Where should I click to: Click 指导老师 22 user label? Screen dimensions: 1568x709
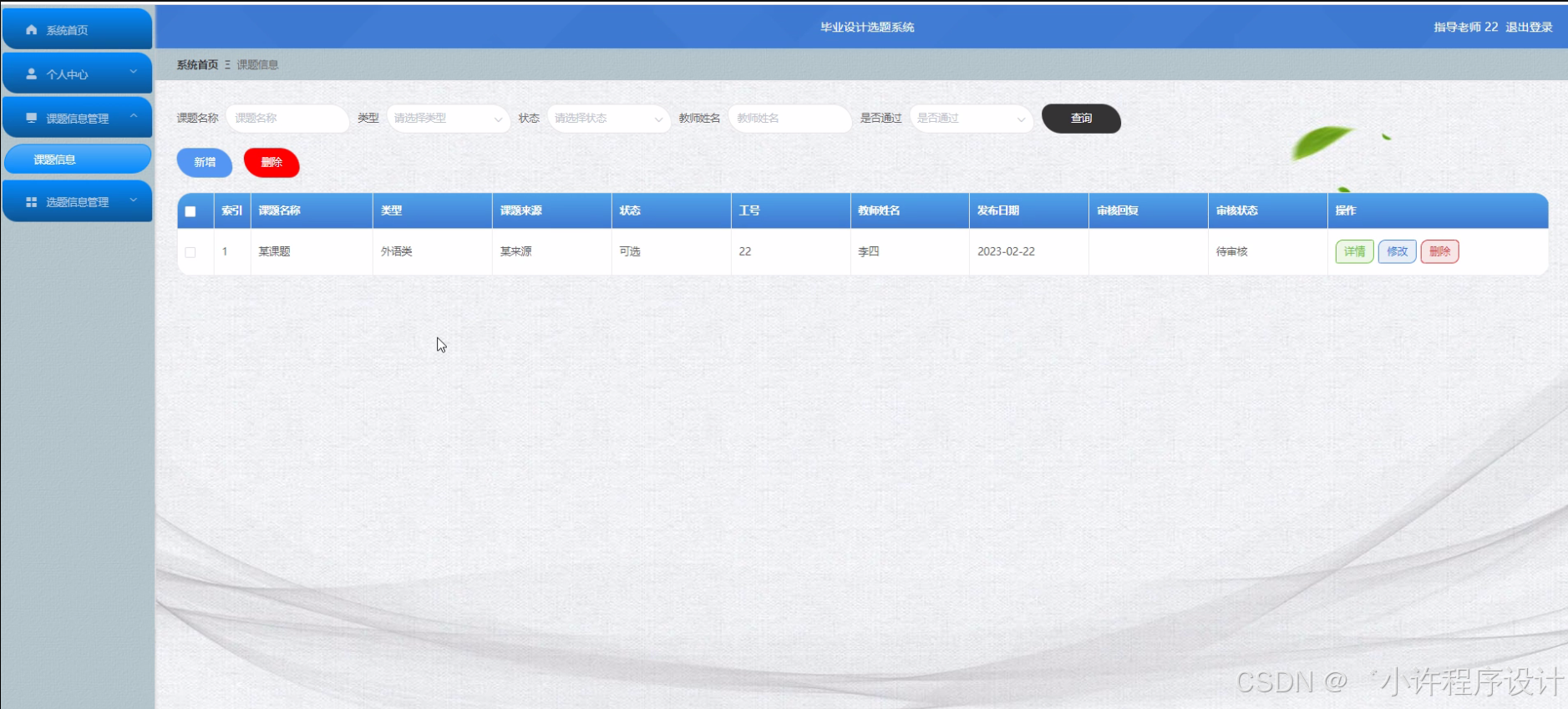click(x=1465, y=27)
